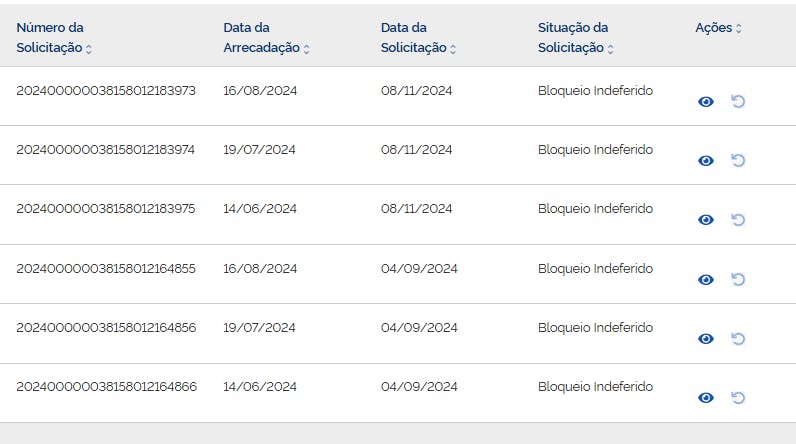Click the Ações column sort arrows
Image resolution: width=796 pixels, height=444 pixels.
(x=739, y=29)
